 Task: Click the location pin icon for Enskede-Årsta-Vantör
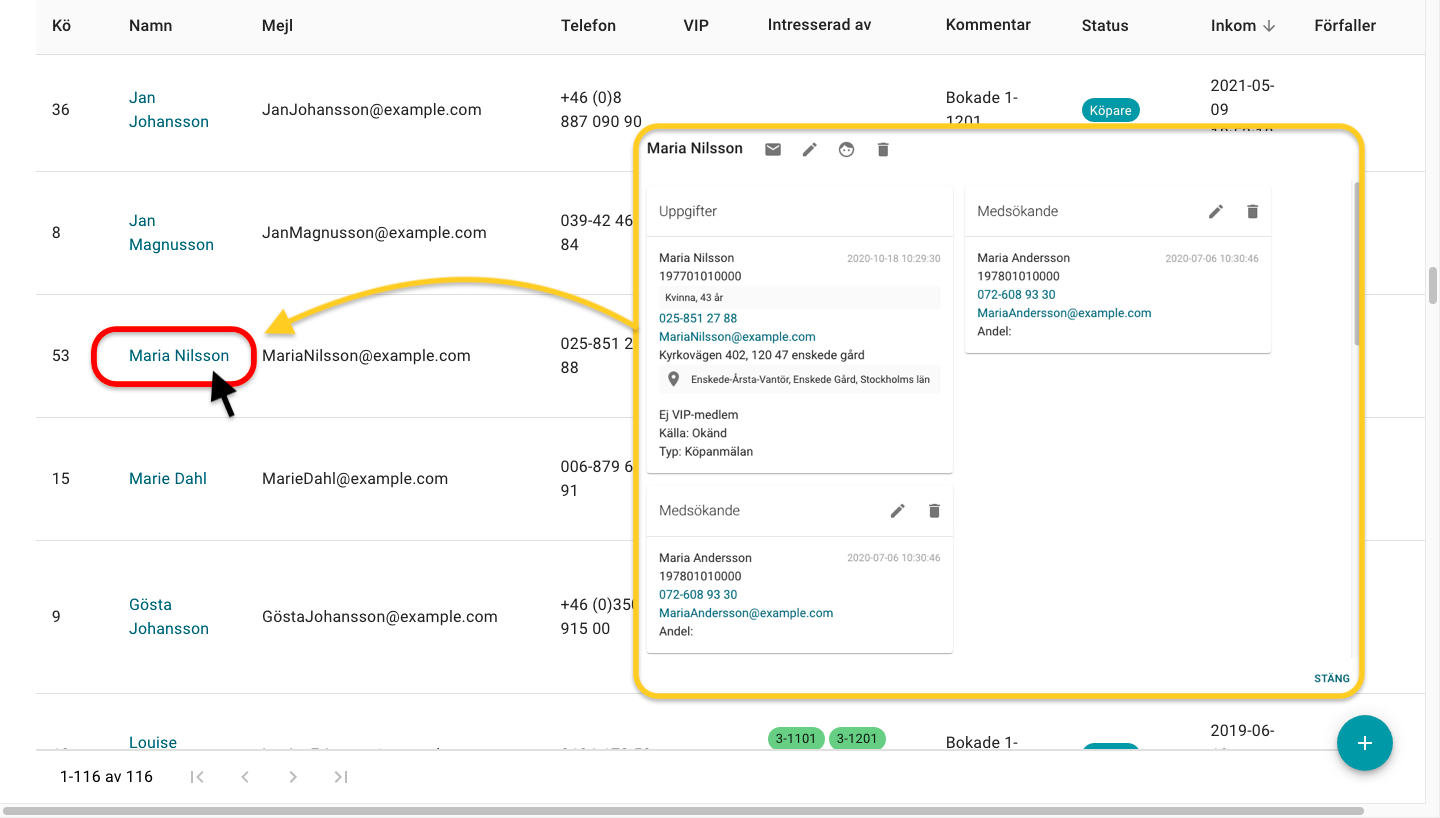coord(674,380)
